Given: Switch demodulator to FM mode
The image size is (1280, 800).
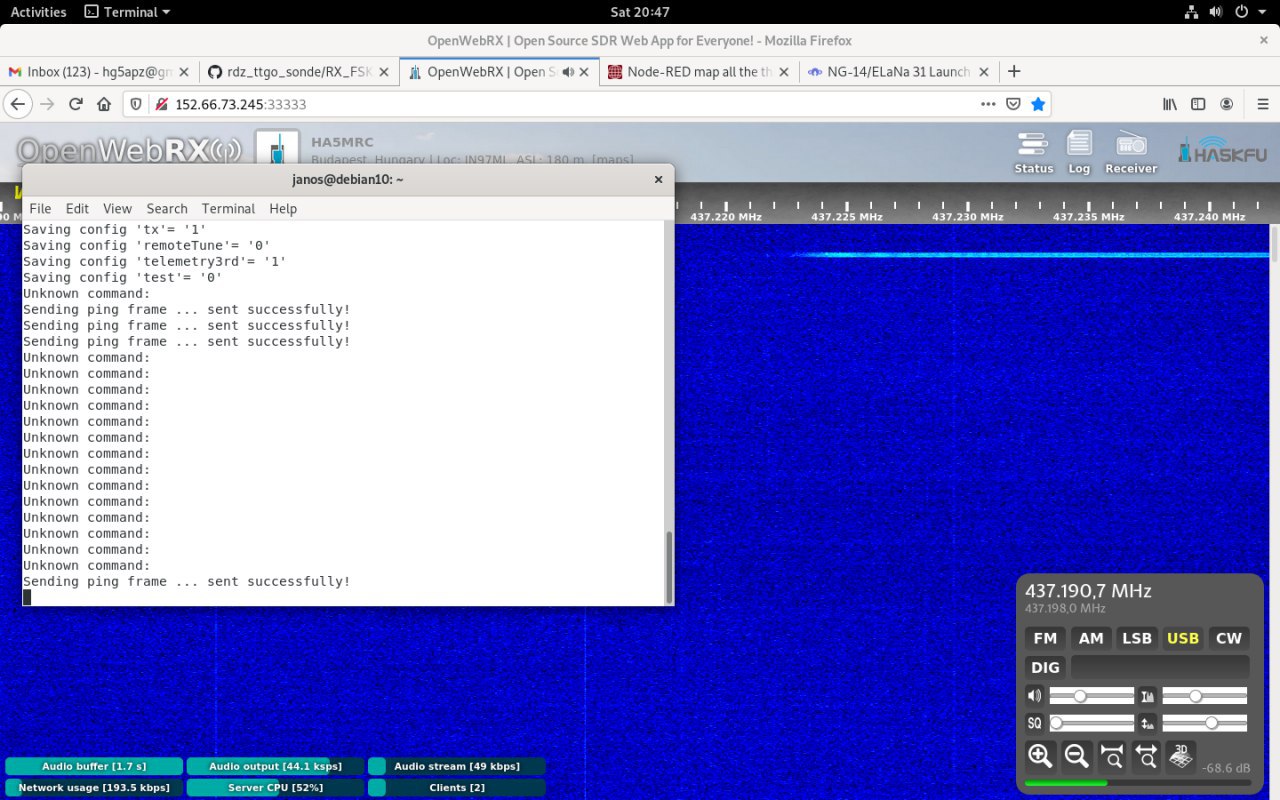Looking at the screenshot, I should [x=1045, y=638].
